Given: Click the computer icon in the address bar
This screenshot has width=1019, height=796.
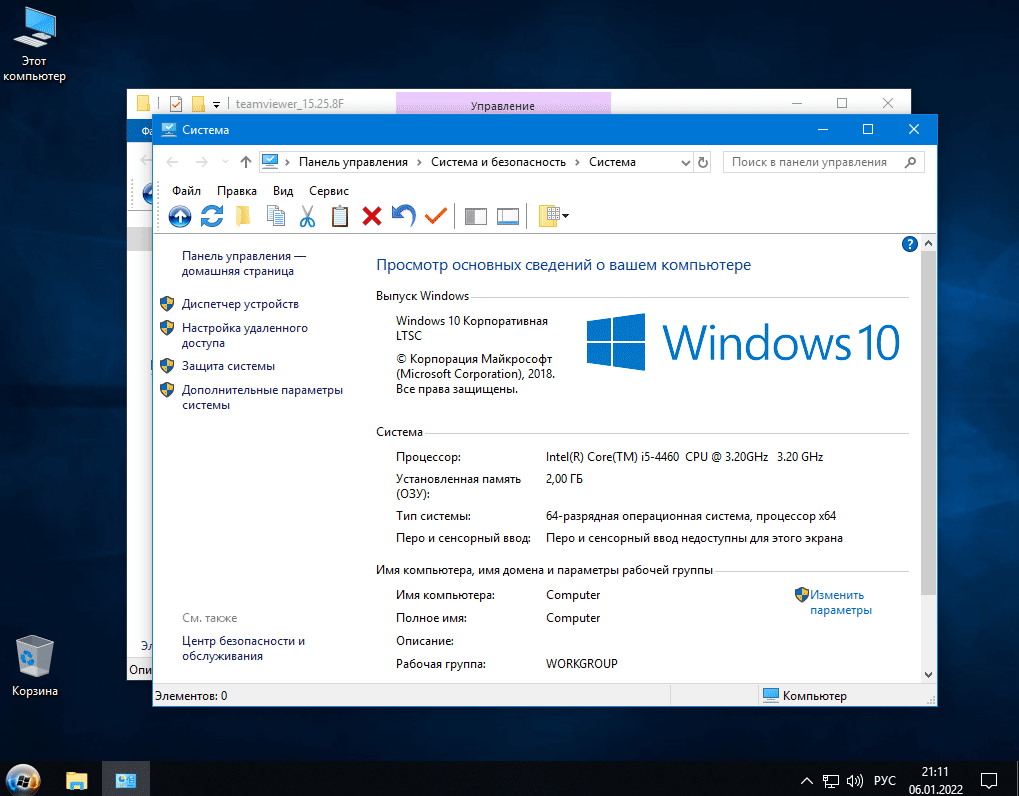Looking at the screenshot, I should (x=270, y=161).
